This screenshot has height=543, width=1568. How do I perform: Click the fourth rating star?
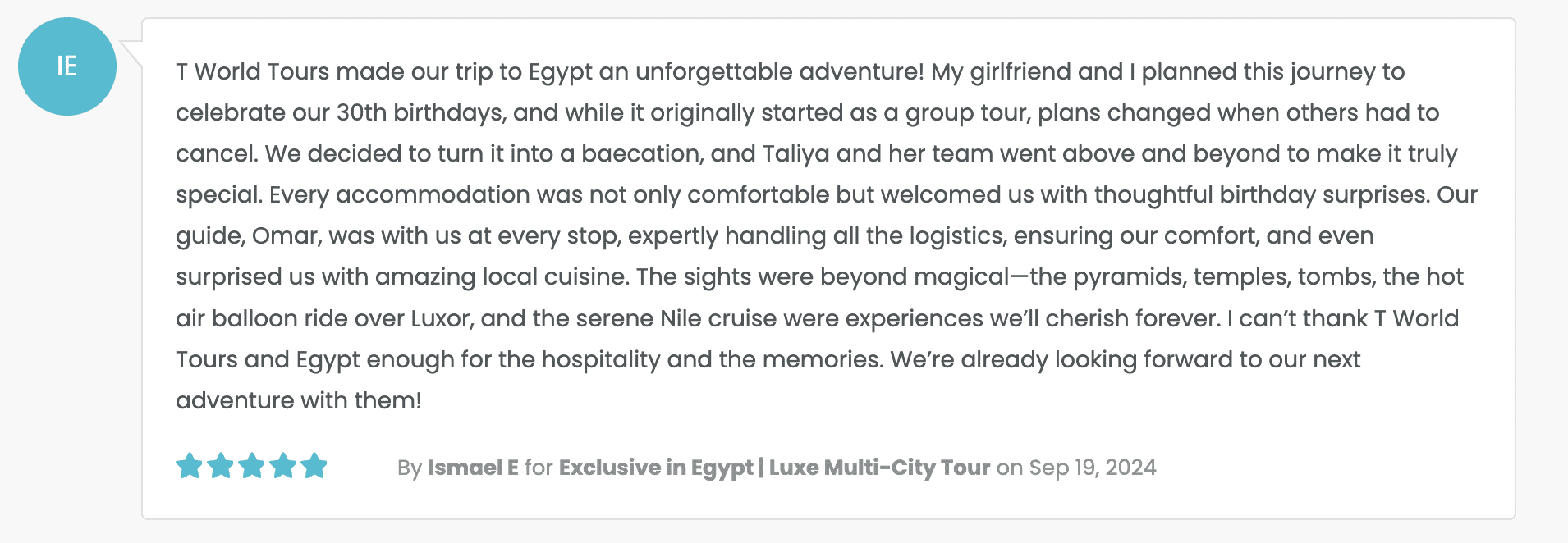tap(282, 466)
